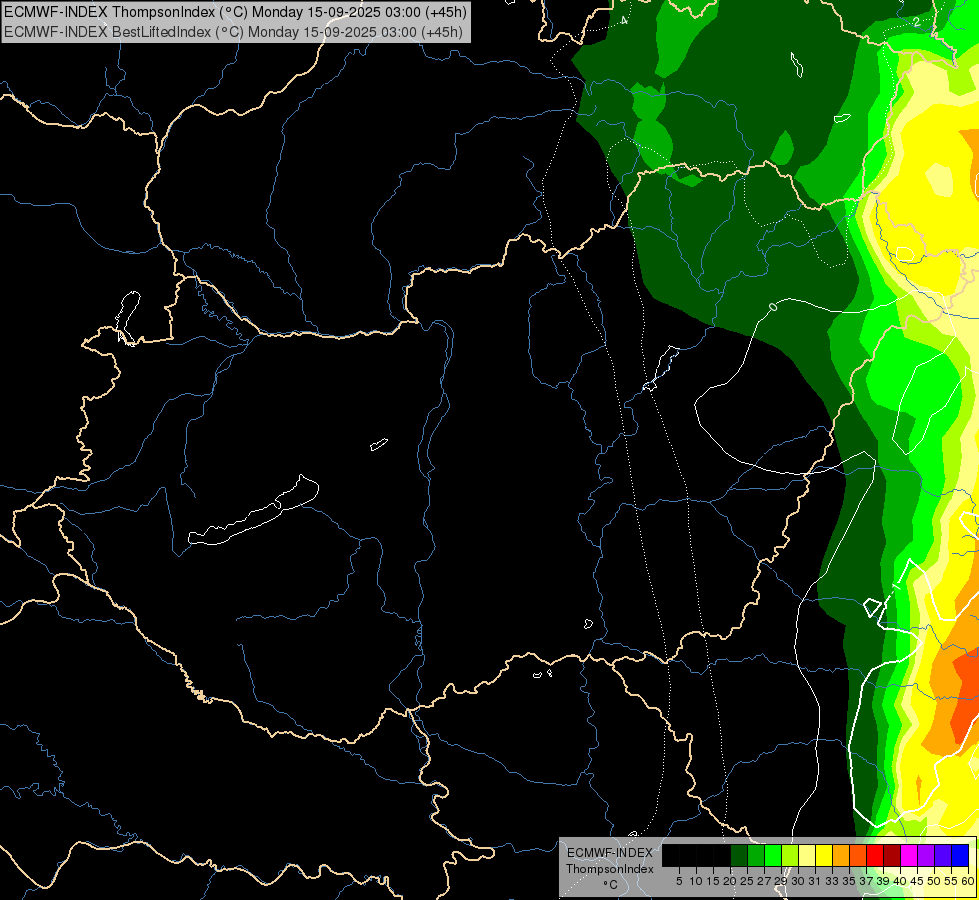Click the legend label 'ThompsonIndex'

tap(610, 869)
